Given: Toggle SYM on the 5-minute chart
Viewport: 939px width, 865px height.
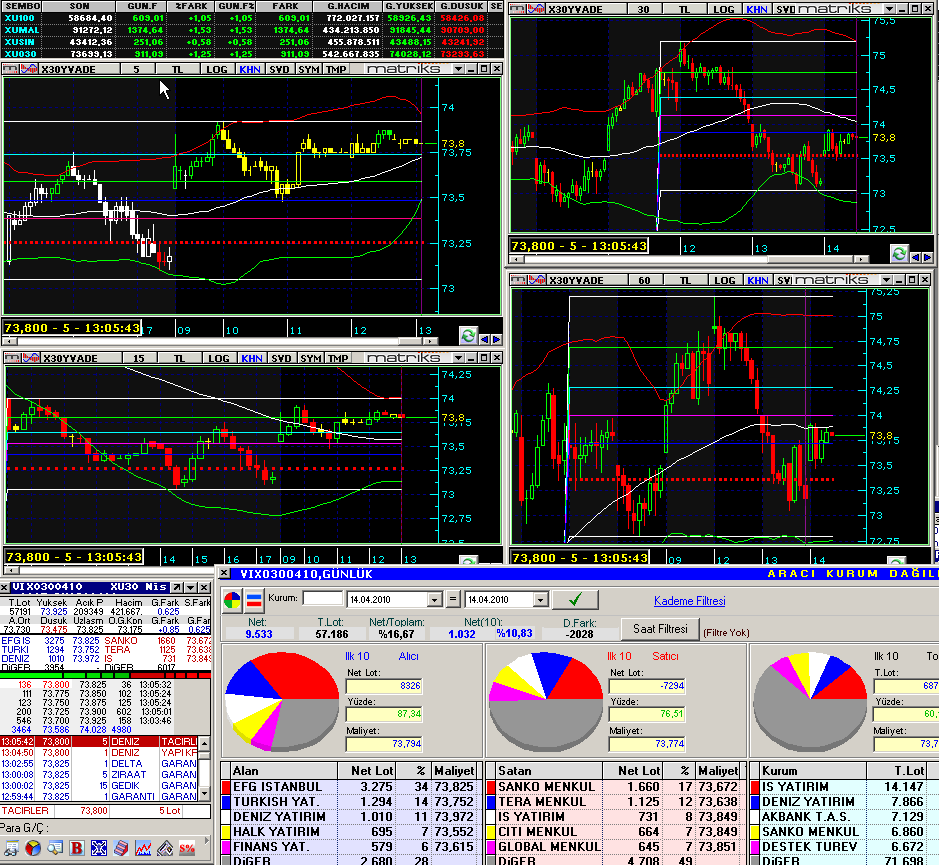Looking at the screenshot, I should tap(308, 69).
